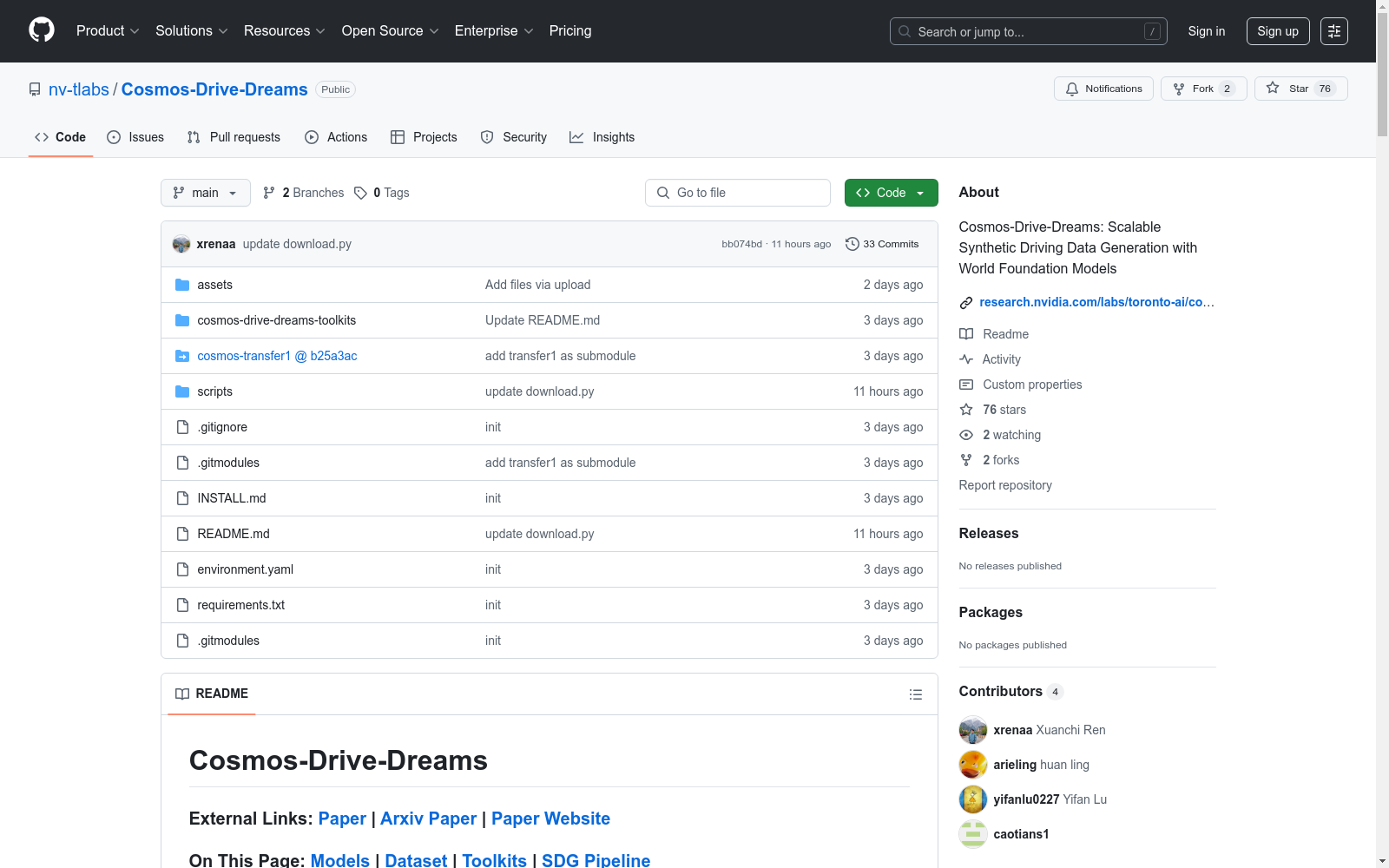Image resolution: width=1389 pixels, height=868 pixels.
Task: Click the cosmos-drive-dreams-toolkits folder icon
Action: pyautogui.click(x=182, y=320)
